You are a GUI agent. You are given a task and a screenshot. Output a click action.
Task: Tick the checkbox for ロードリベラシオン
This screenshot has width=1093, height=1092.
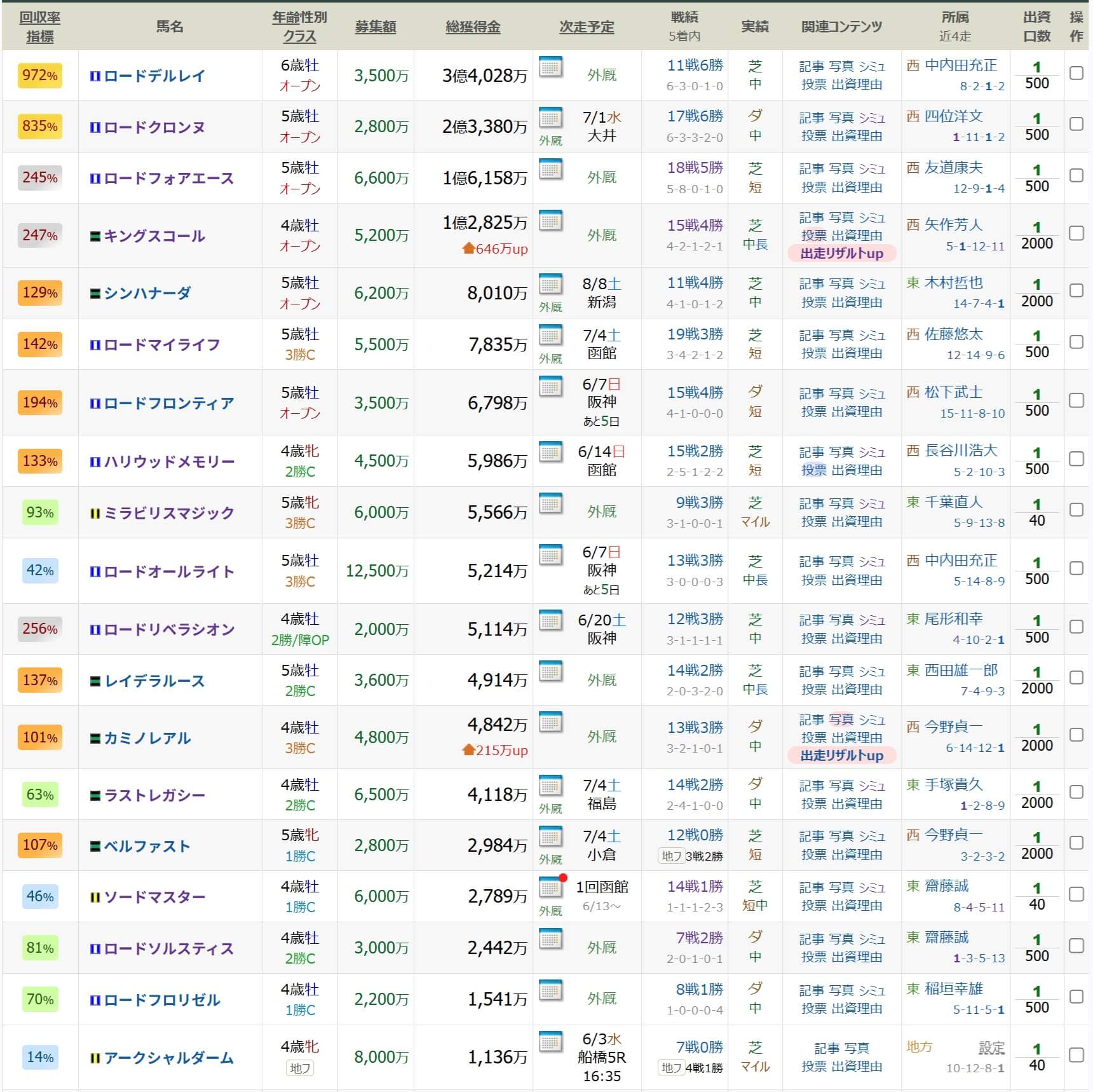coord(1076,626)
